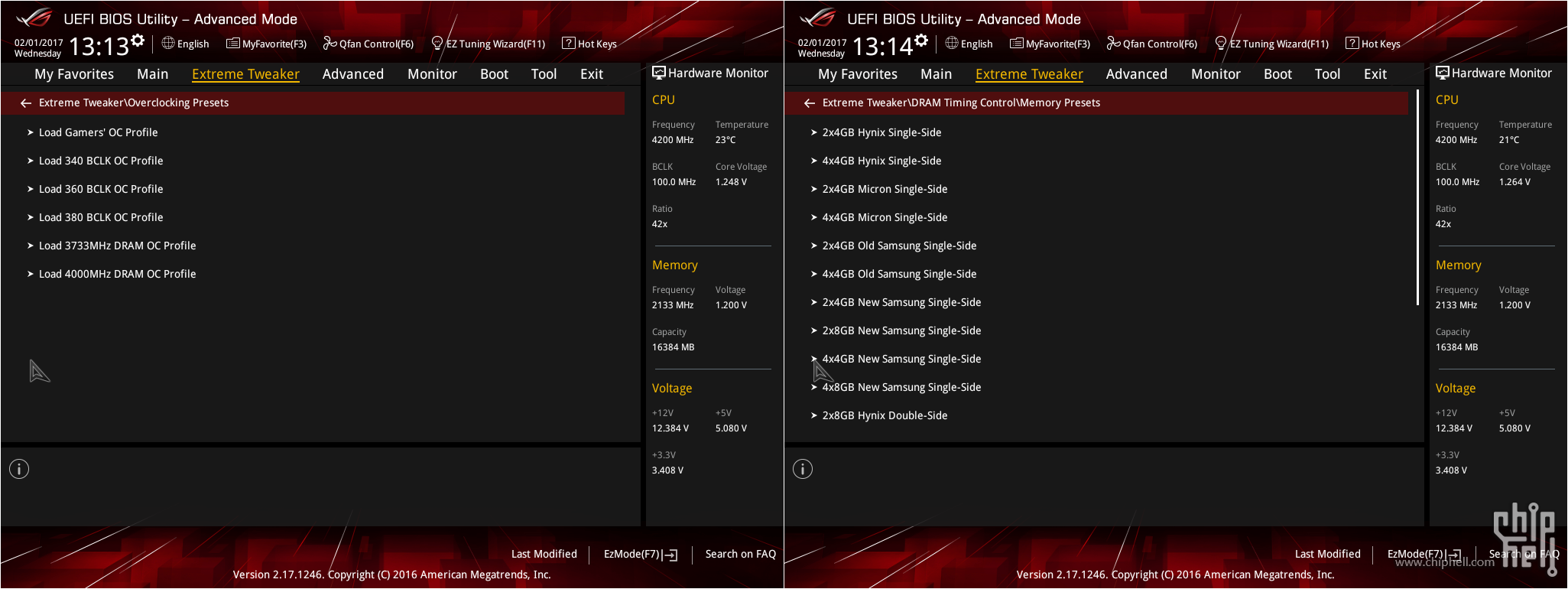Open MyFavorite(F3) in the left BIOS window

coord(266,44)
